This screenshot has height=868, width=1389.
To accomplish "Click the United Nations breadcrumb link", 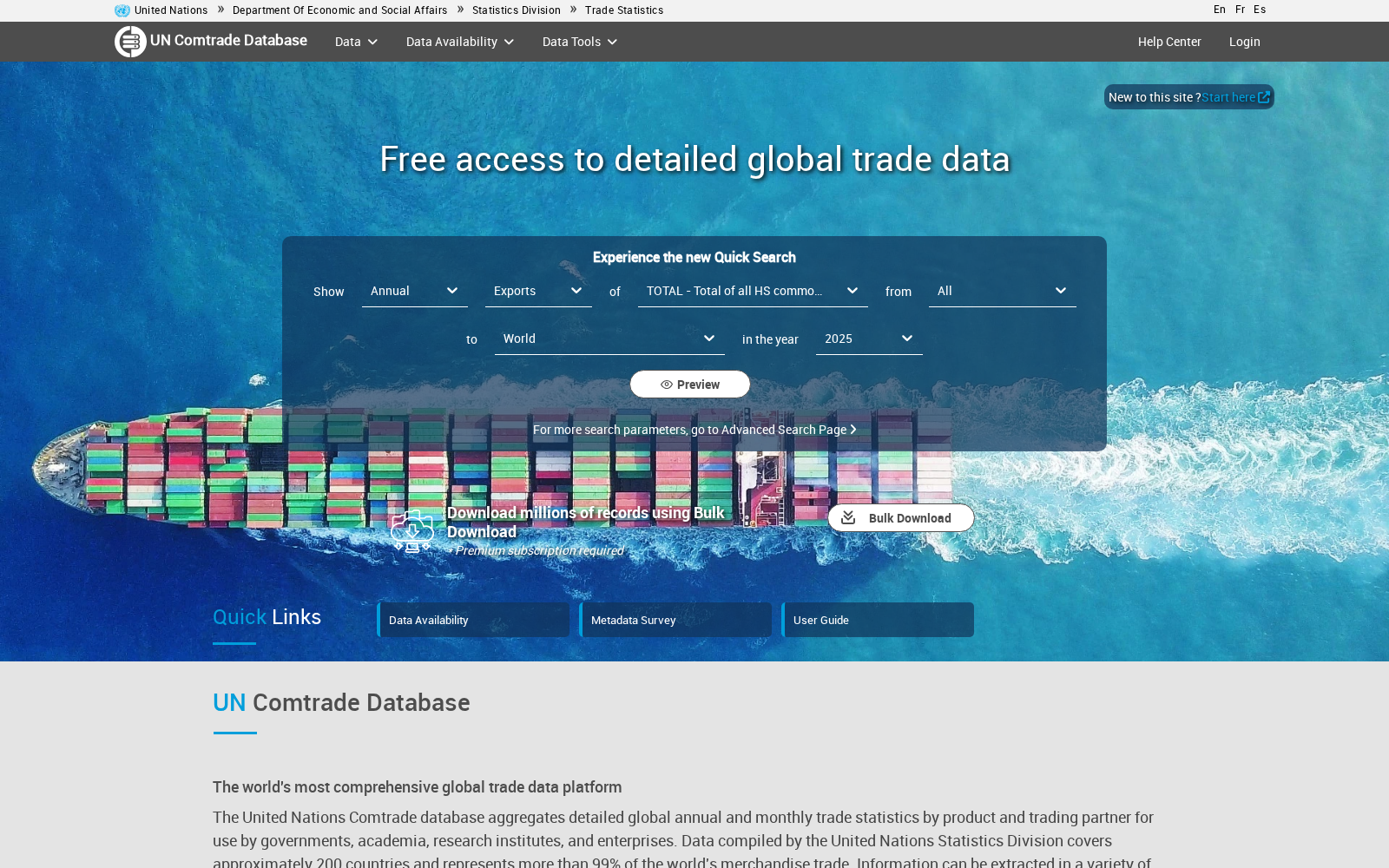I will [171, 10].
